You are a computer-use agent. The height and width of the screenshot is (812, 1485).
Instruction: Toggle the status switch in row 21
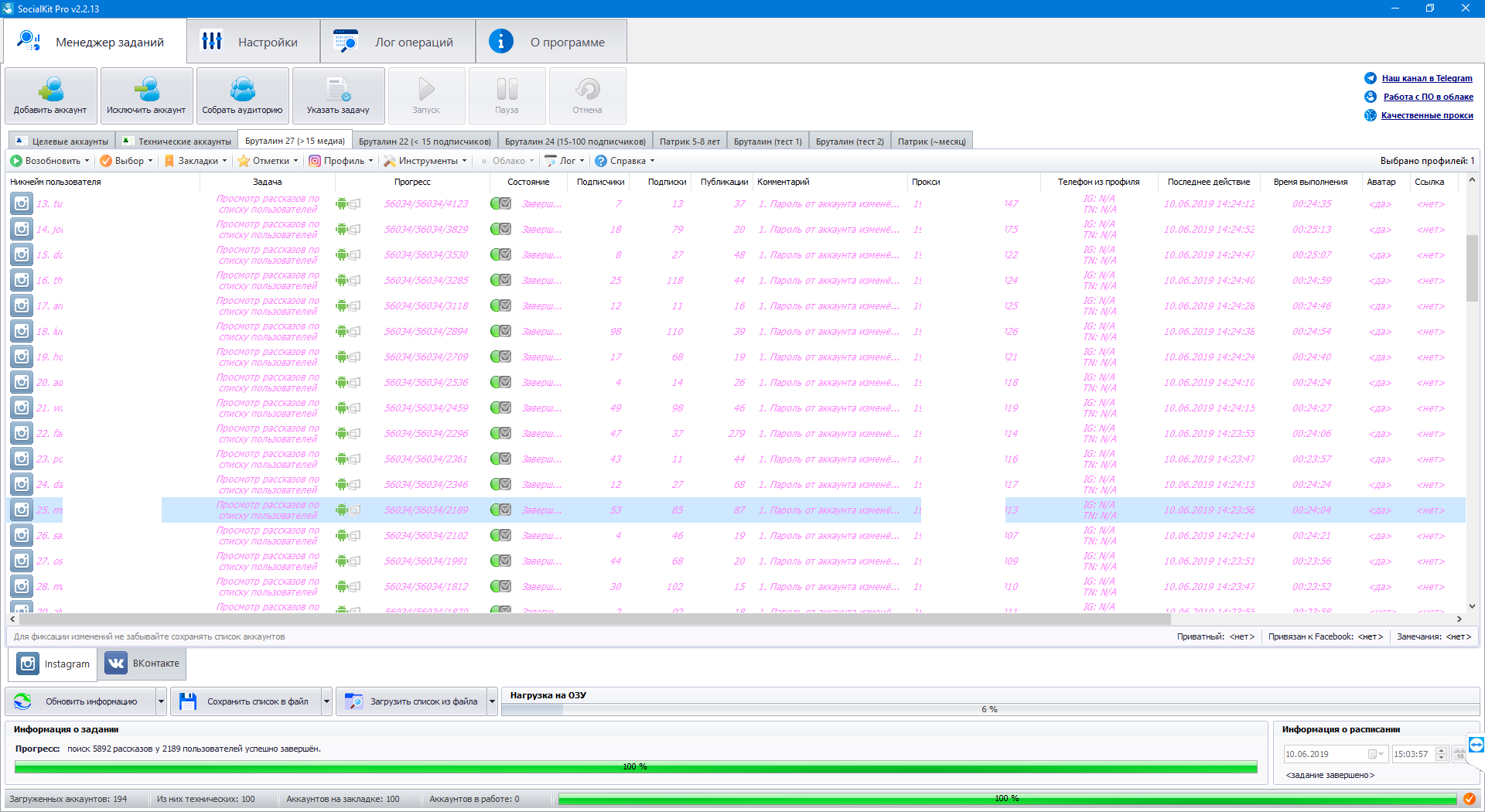click(x=501, y=408)
